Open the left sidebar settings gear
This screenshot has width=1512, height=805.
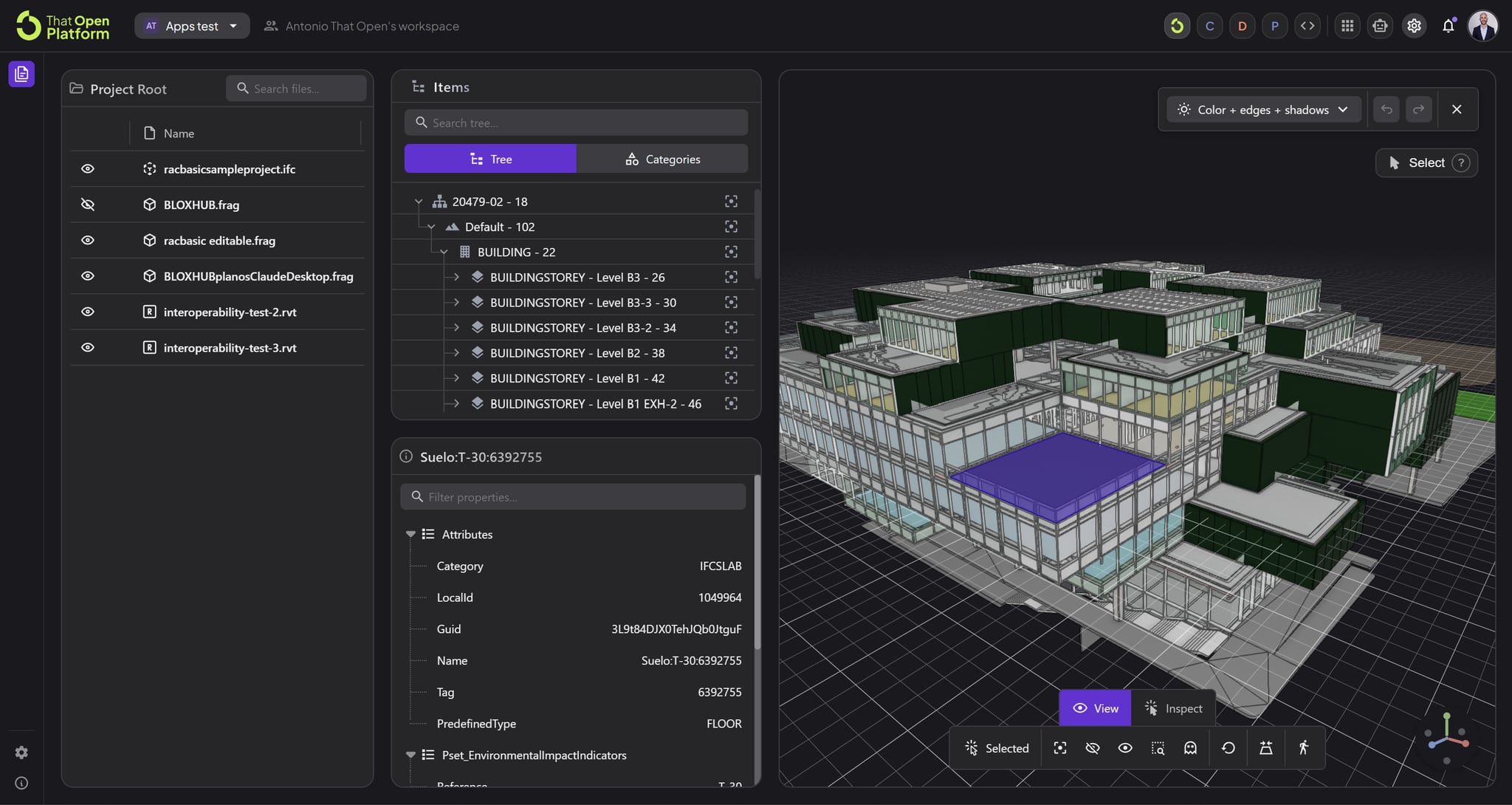point(21,753)
